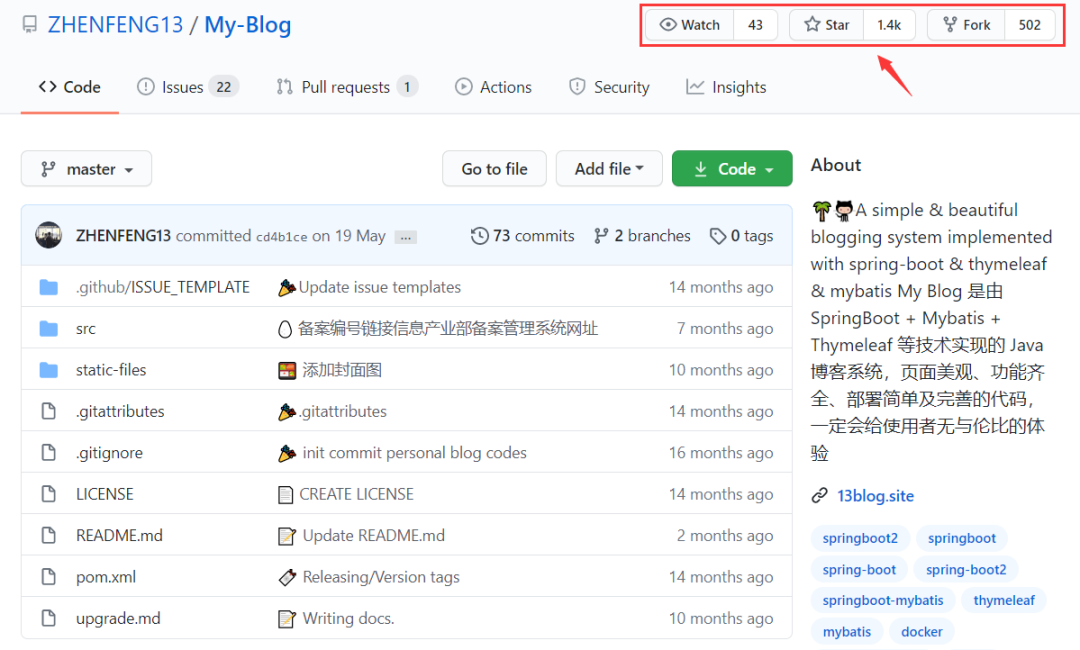Select the spring-boot topic tag

click(x=859, y=569)
